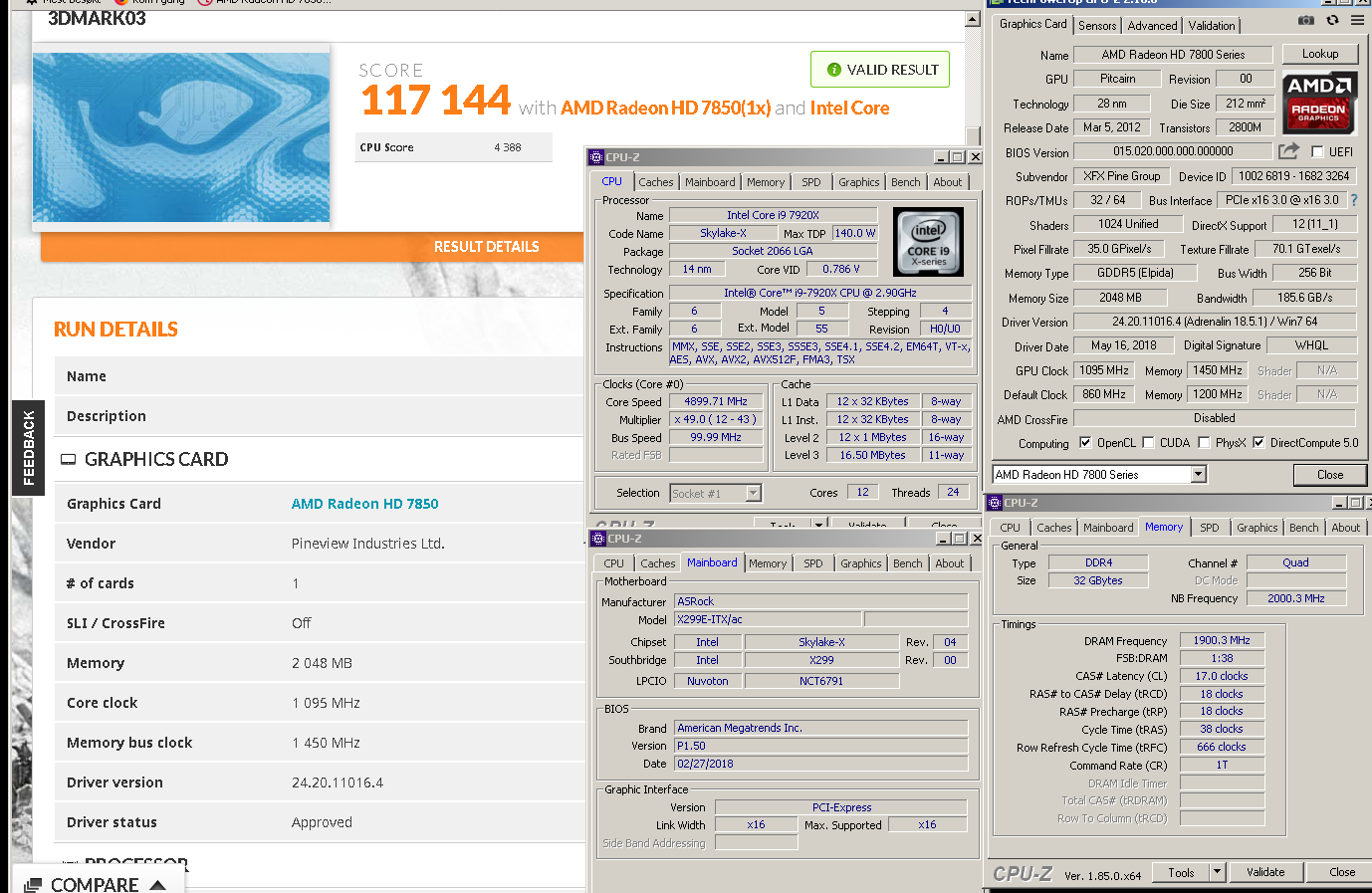Image resolution: width=1372 pixels, height=893 pixels.
Task: Open CPU tab in CPU-Z Memory window
Action: 1010,528
